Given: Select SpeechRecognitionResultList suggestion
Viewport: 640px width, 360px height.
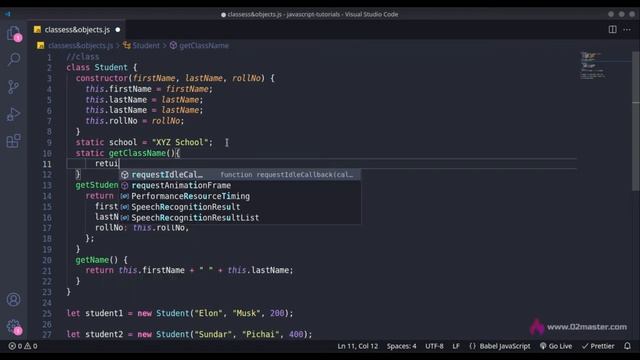Looking at the screenshot, I should coord(240,218).
